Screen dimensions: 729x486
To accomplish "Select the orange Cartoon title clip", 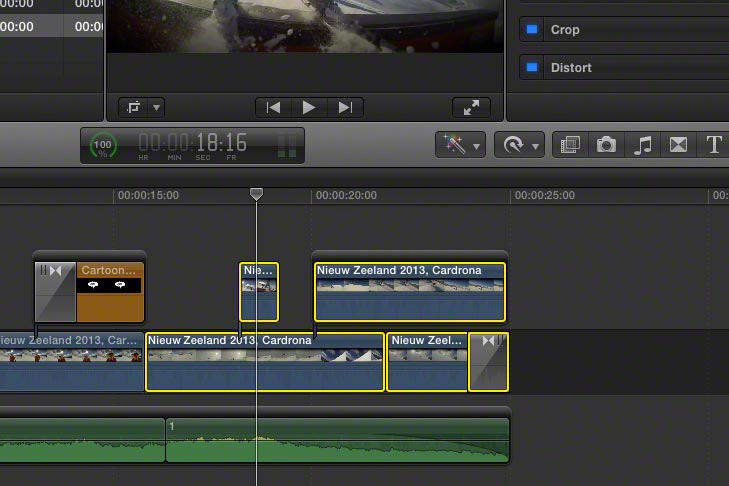I will (110, 292).
